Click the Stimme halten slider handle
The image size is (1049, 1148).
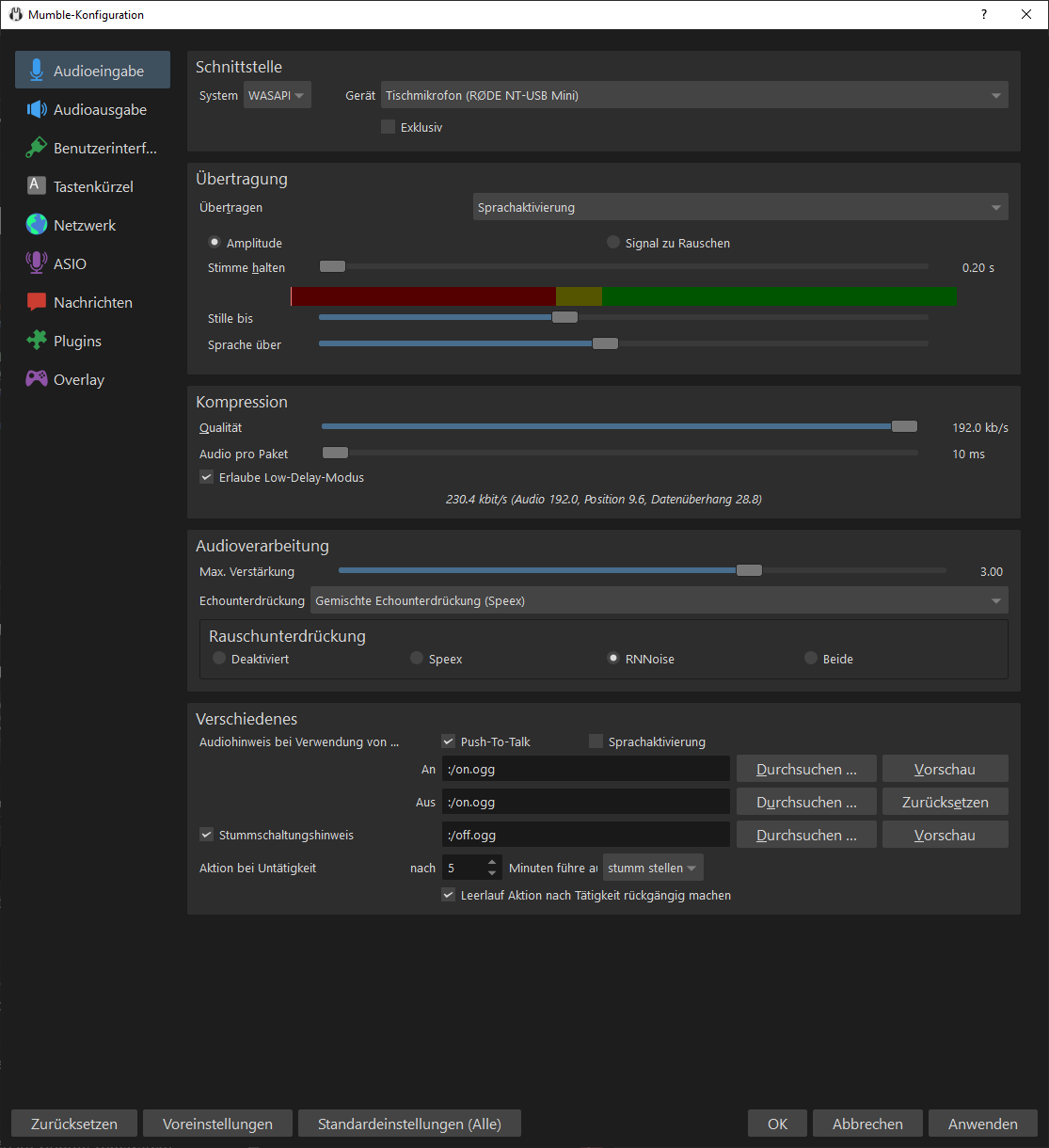click(332, 267)
